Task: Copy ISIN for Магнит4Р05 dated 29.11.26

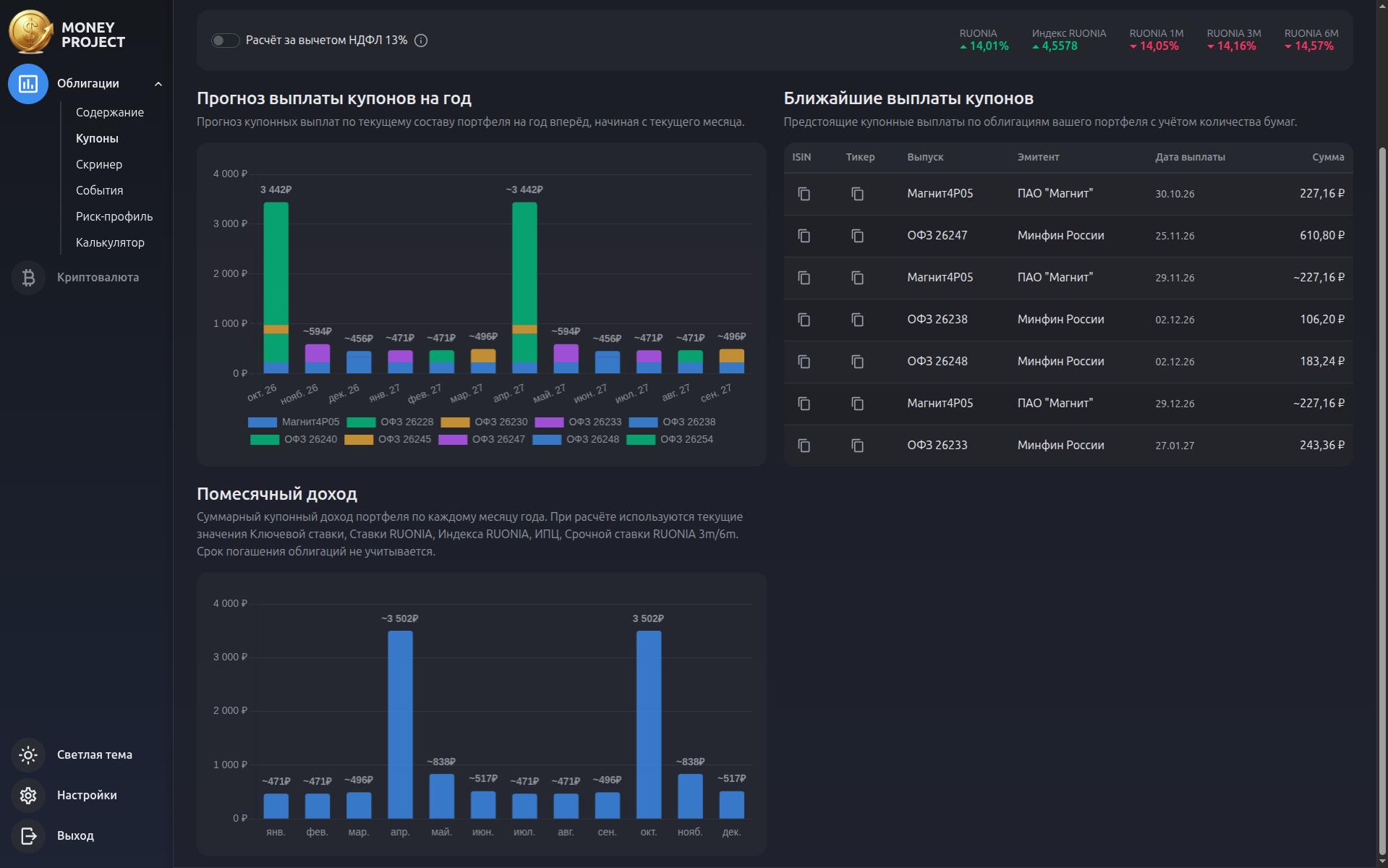Action: point(804,278)
